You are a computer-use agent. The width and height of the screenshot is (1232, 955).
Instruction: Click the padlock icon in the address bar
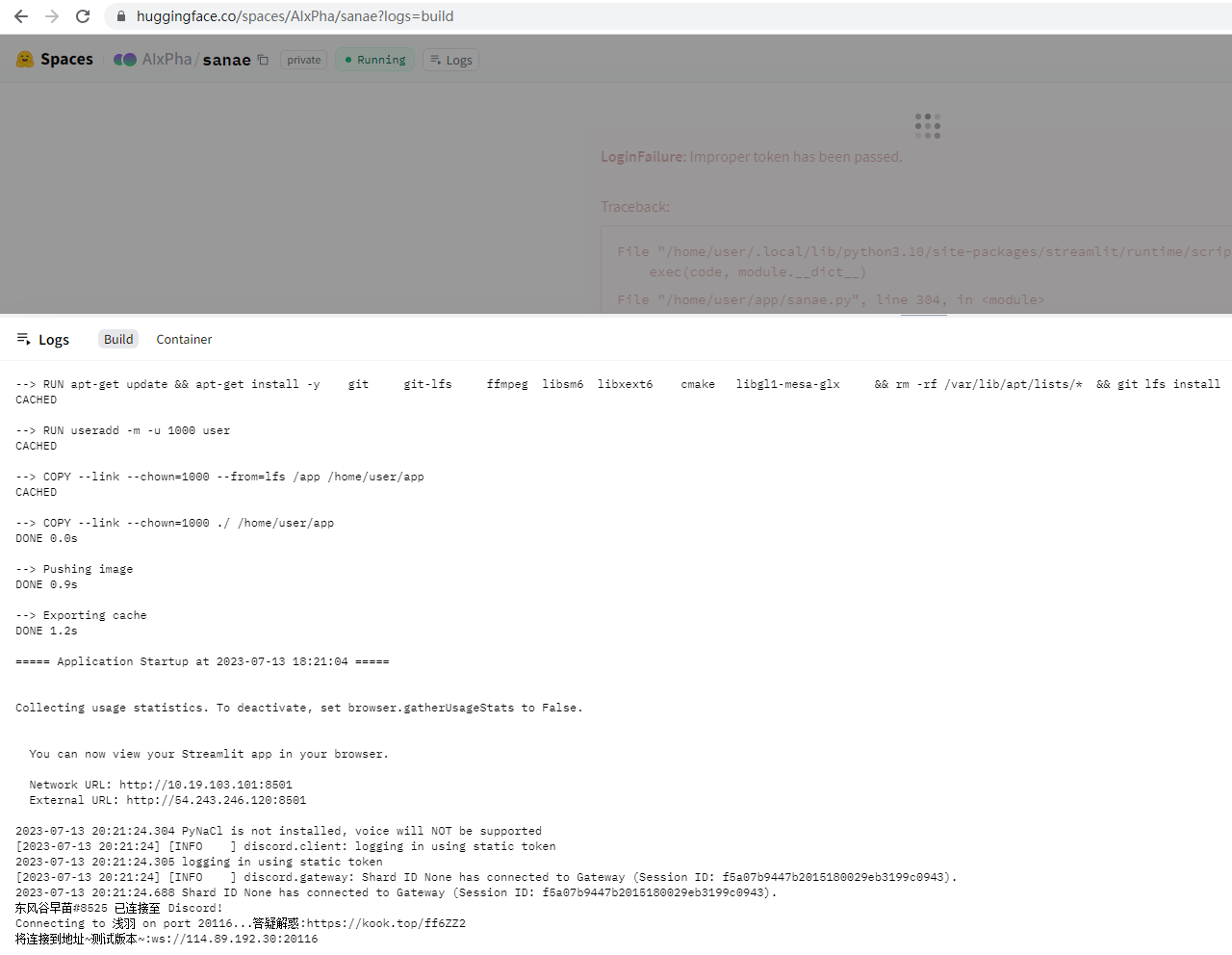[x=120, y=16]
